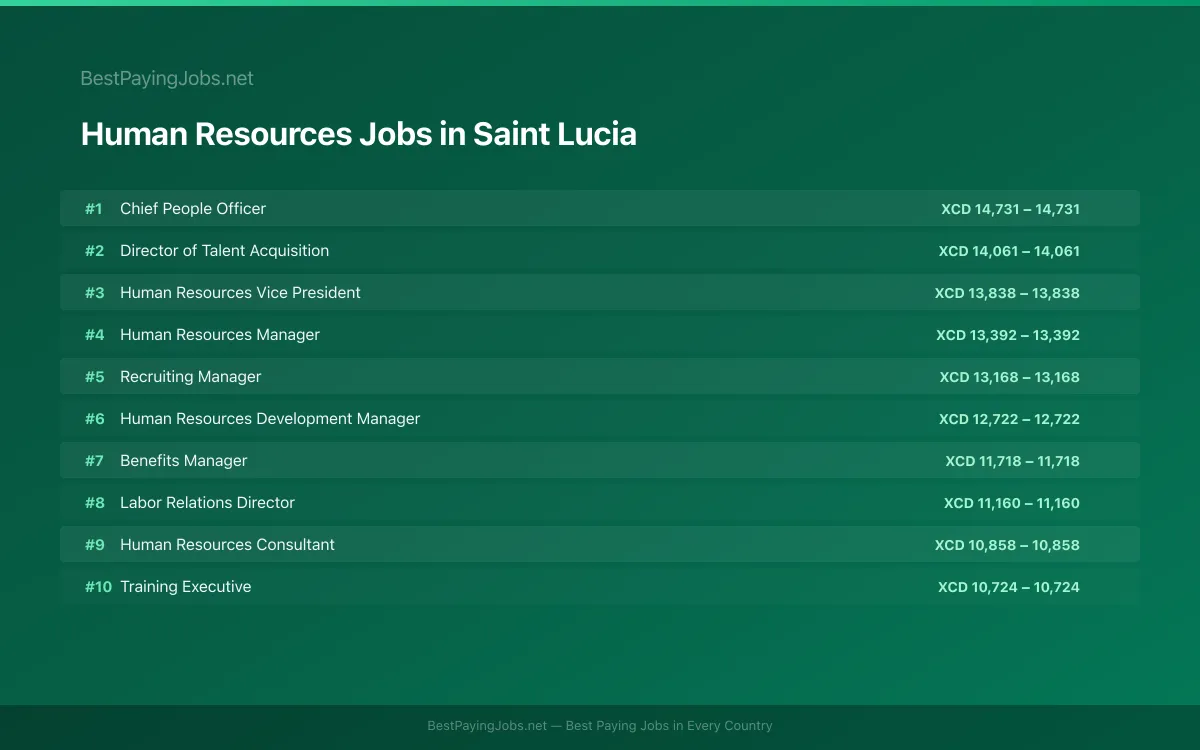Click salary XCD 13,838 – 13,838

[x=1007, y=293]
